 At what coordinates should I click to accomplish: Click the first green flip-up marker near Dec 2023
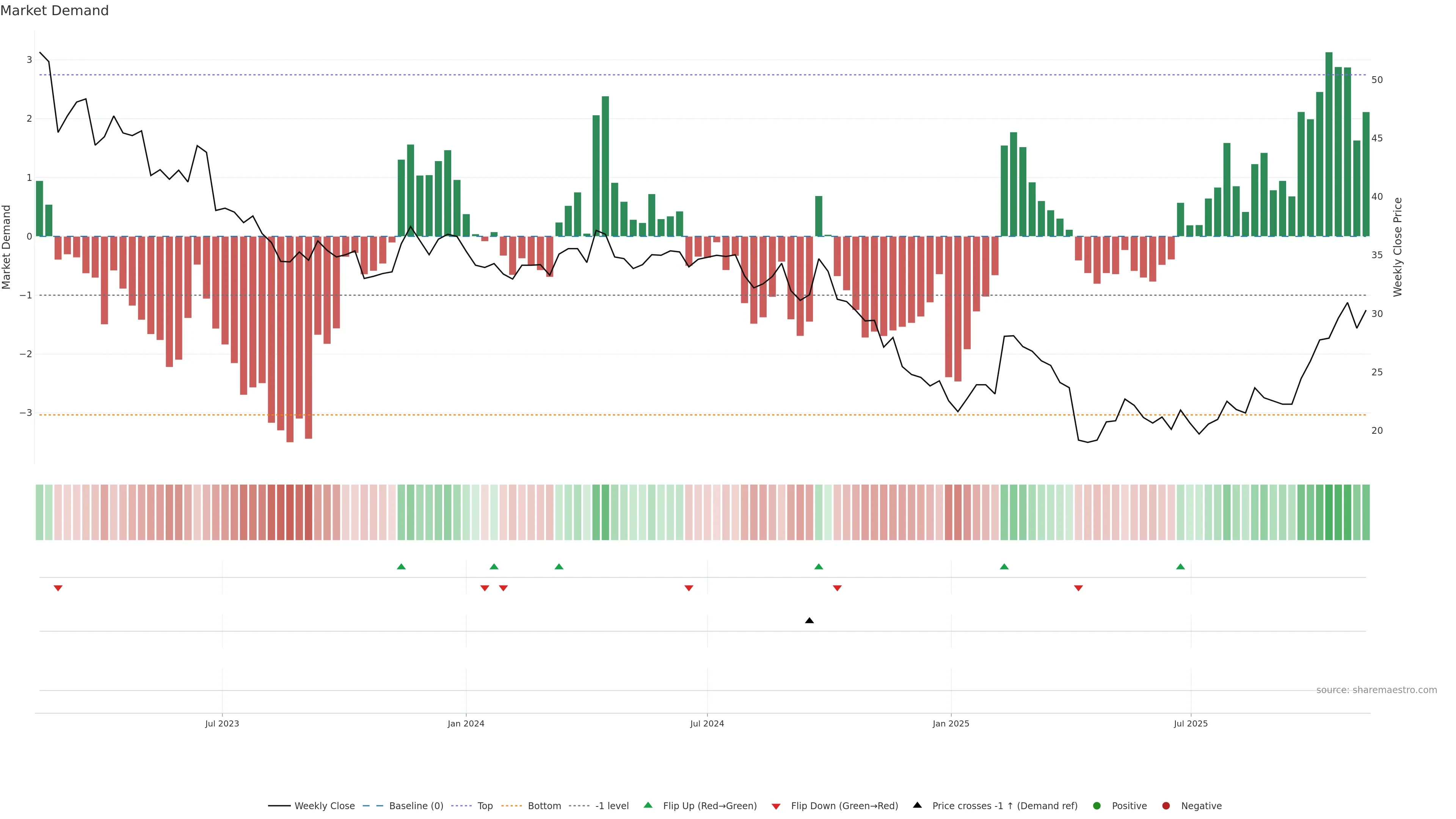point(401,566)
